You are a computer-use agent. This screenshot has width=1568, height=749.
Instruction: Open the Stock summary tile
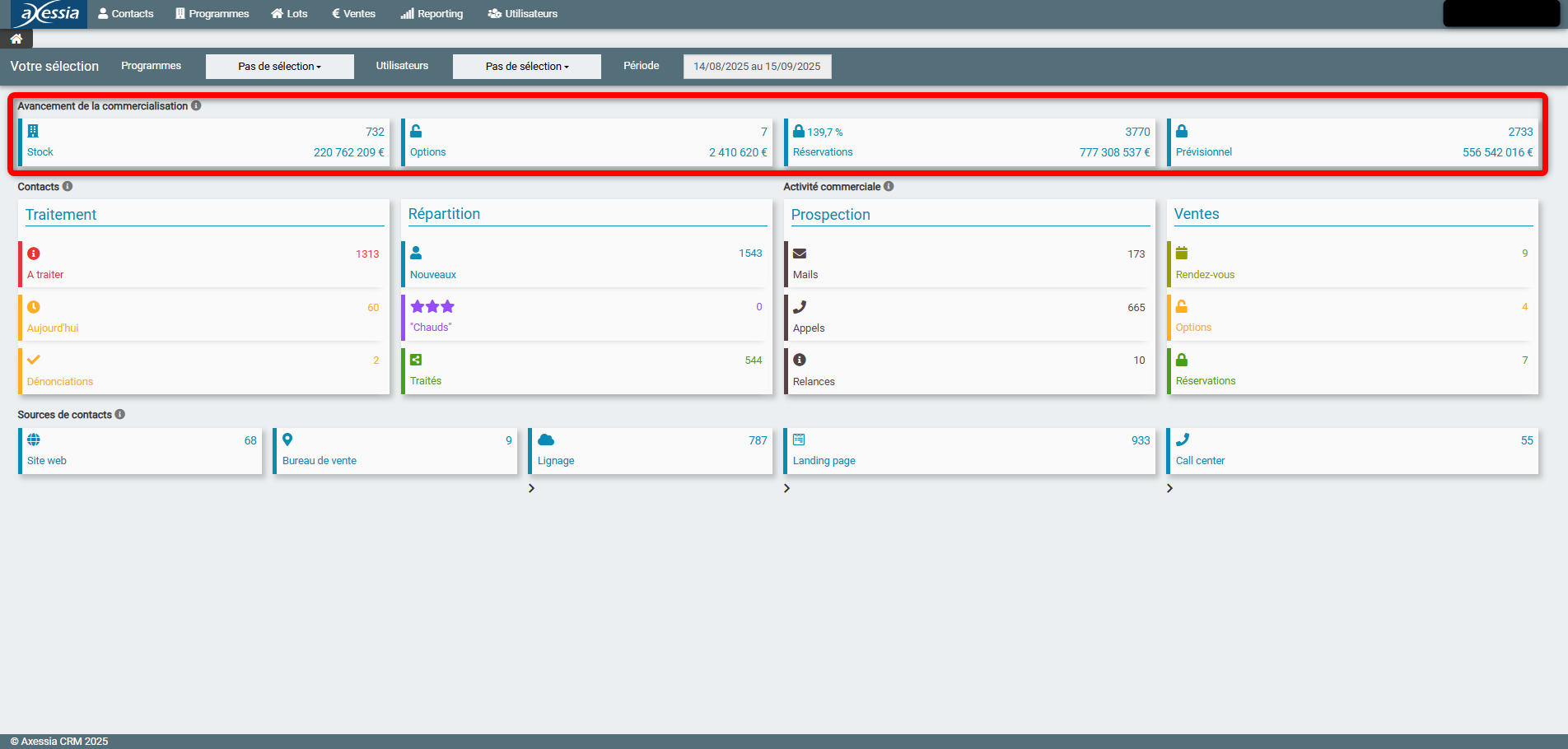[203, 142]
